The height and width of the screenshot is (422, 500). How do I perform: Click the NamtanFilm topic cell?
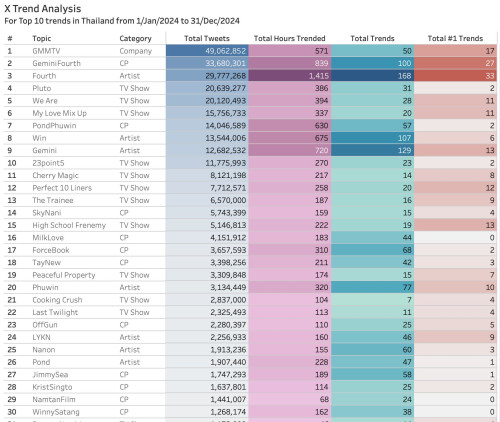pos(54,399)
